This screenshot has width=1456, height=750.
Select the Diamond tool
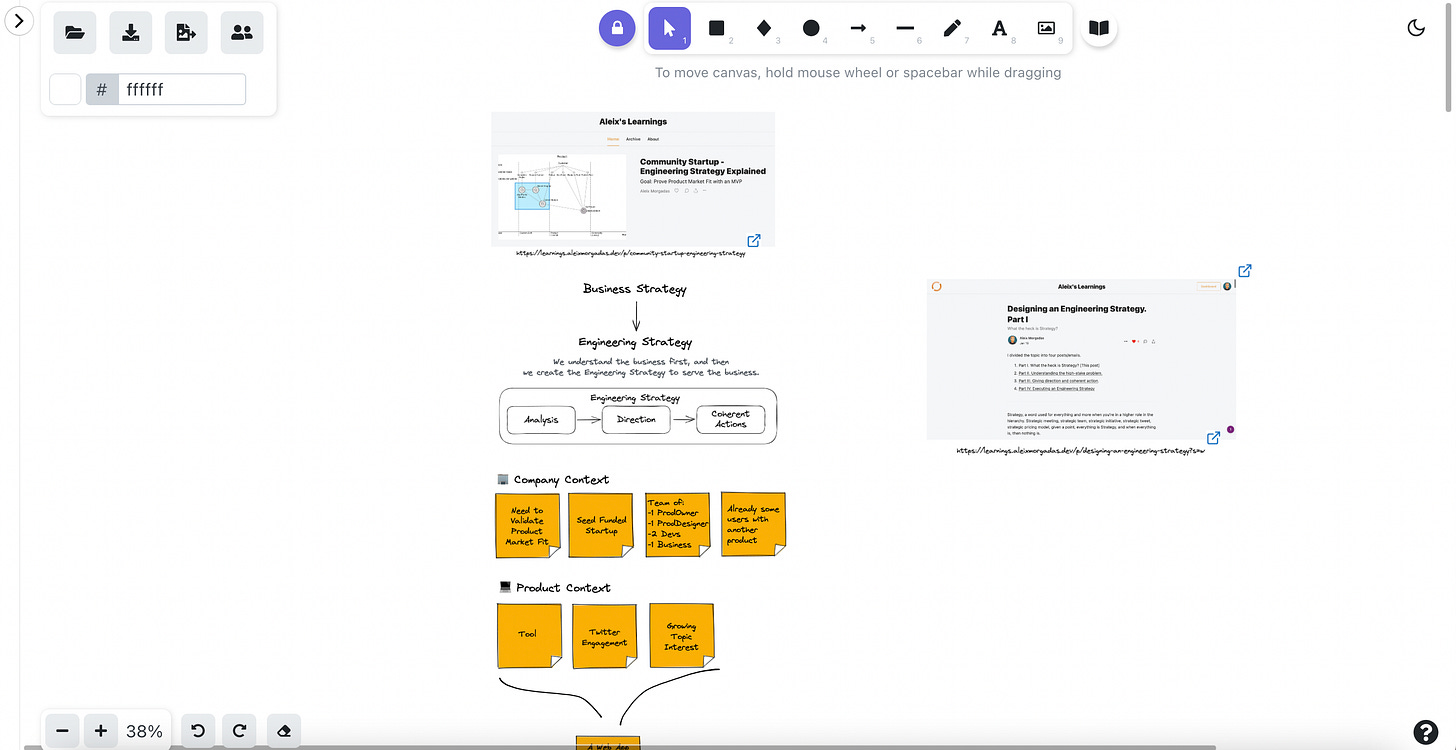[x=764, y=28]
